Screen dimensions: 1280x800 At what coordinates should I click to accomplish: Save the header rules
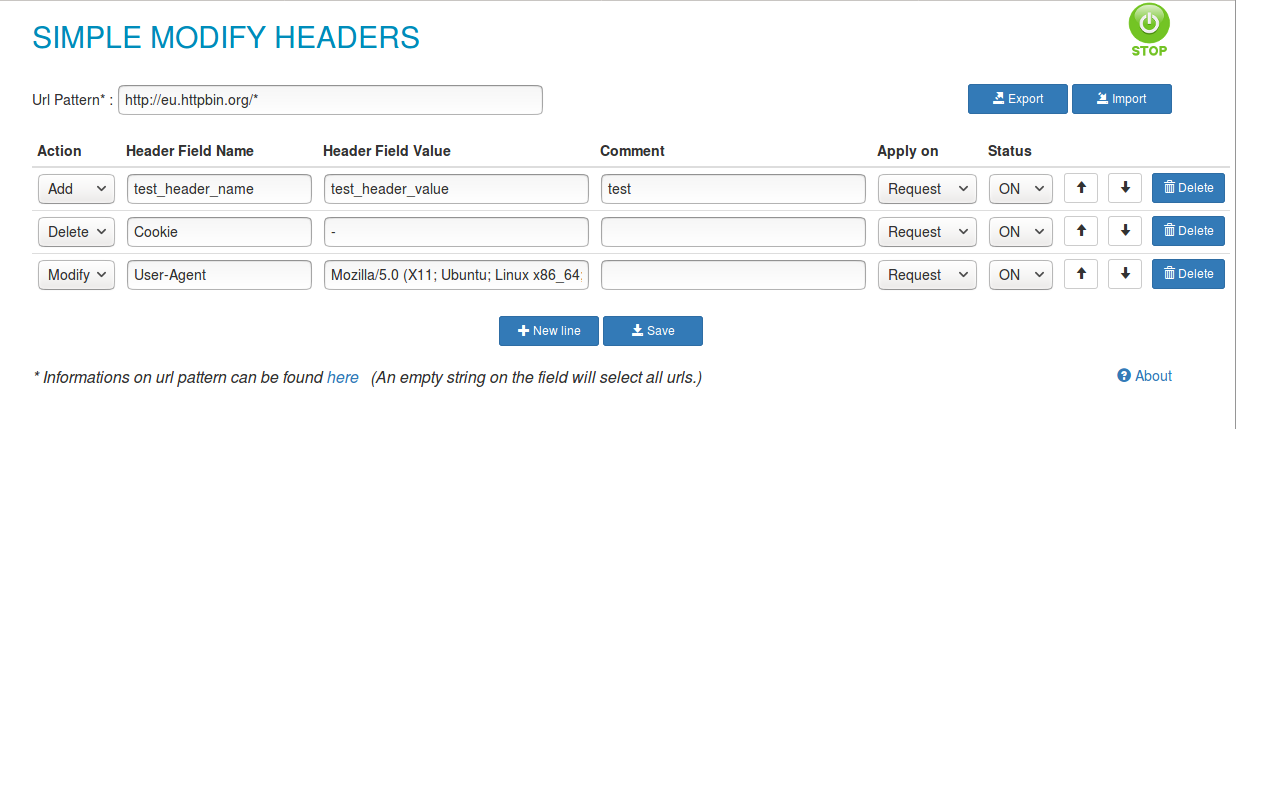[x=653, y=331]
